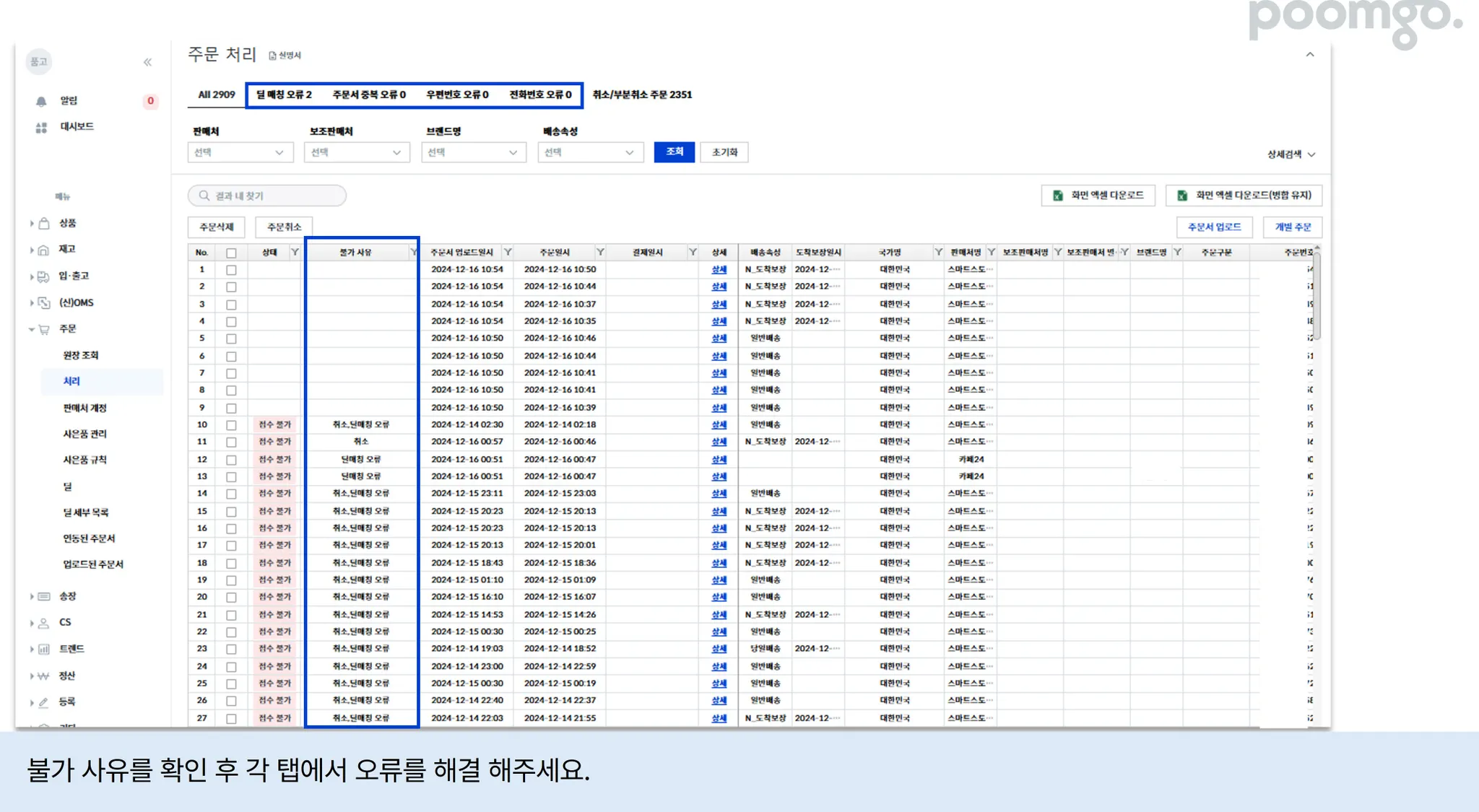Click the cart icon next to 주문
The image size is (1479, 812).
pos(44,329)
